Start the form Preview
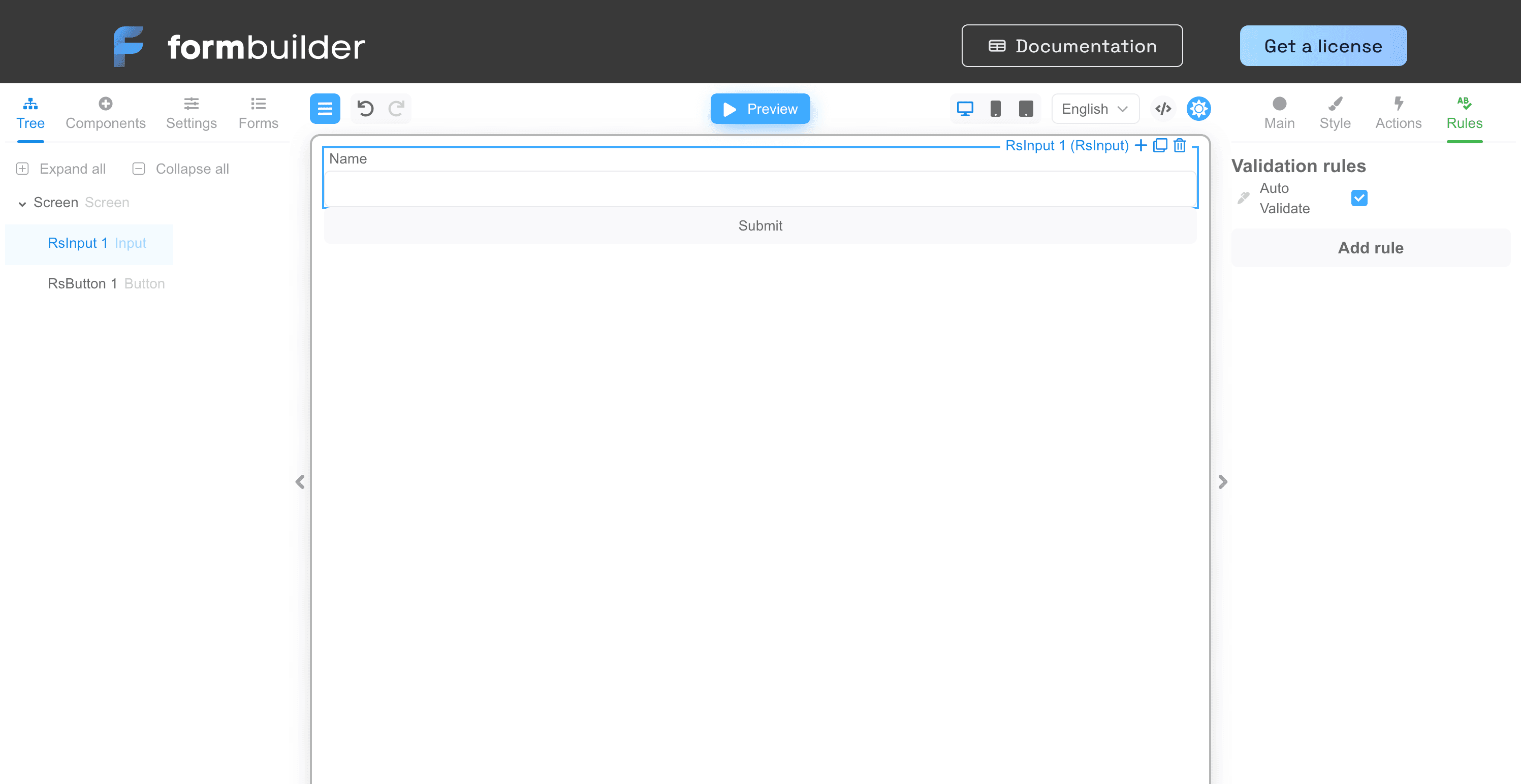 [x=760, y=109]
